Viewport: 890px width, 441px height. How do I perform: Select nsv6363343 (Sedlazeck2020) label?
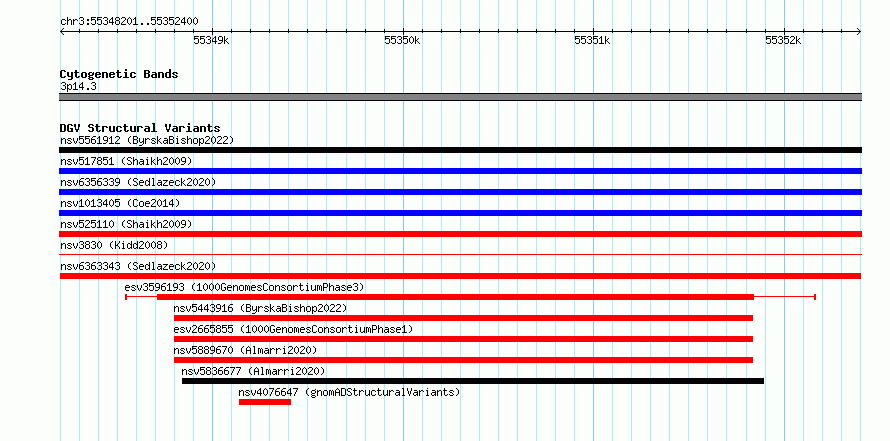pyautogui.click(x=138, y=266)
